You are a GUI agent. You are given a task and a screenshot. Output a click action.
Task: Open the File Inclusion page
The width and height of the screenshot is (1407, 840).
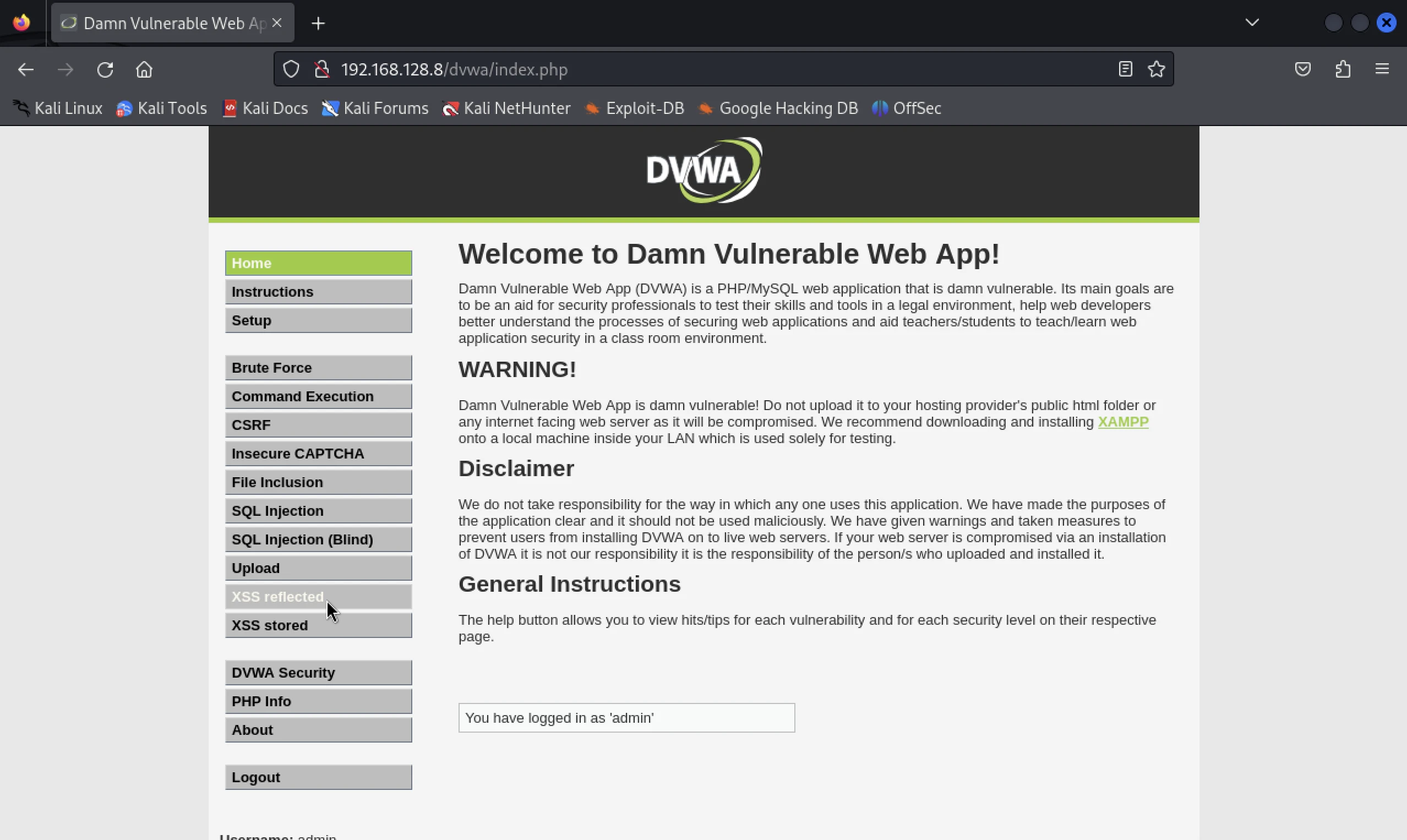[319, 482]
